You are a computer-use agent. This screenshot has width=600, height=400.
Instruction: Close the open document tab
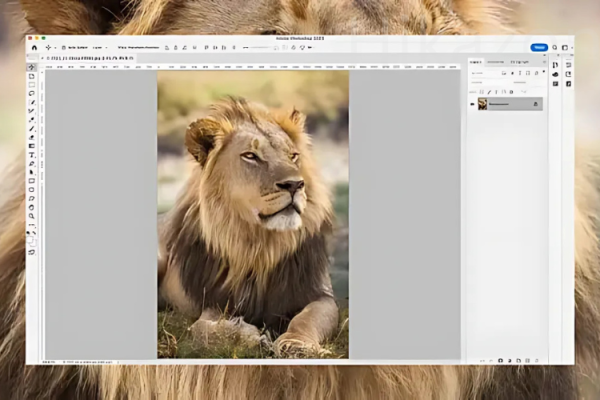(42, 58)
